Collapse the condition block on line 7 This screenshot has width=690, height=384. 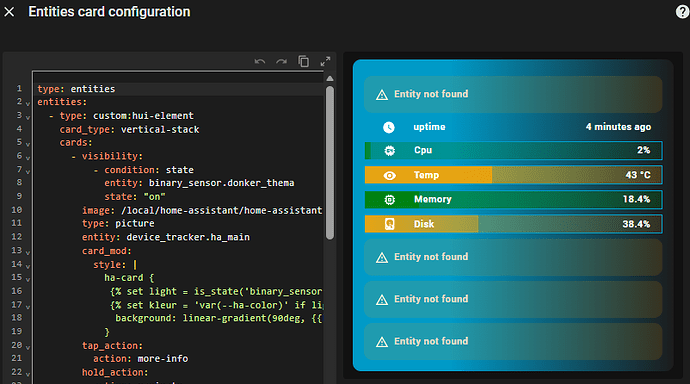28,172
